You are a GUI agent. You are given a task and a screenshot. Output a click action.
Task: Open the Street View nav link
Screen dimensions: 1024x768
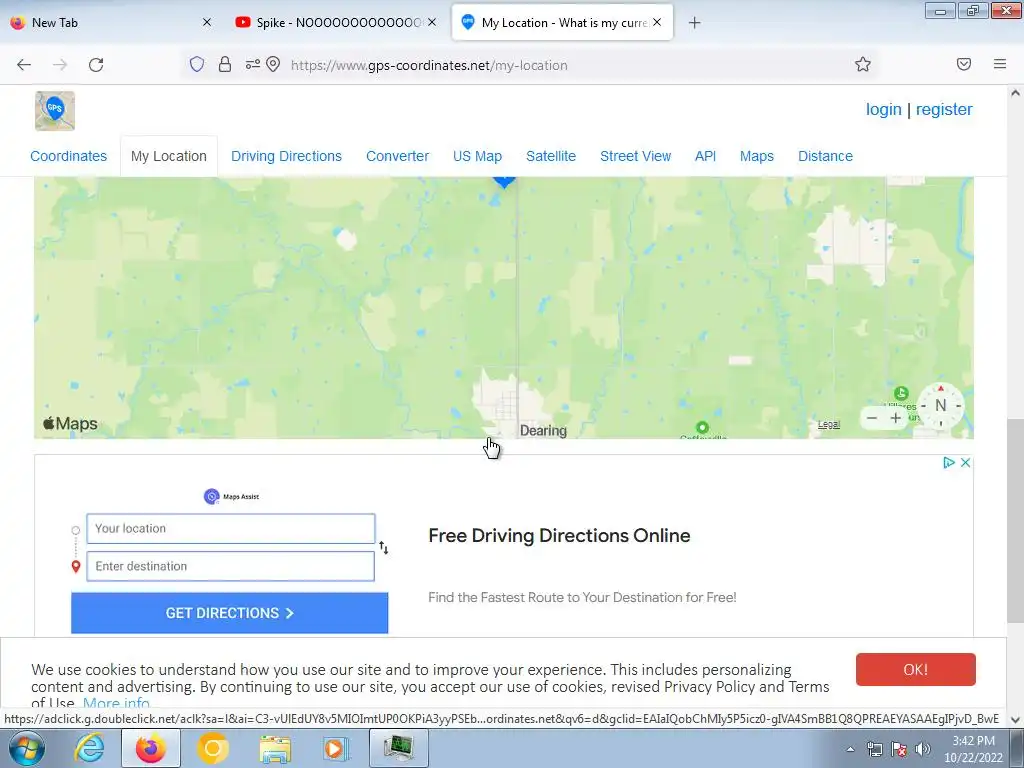coord(635,156)
